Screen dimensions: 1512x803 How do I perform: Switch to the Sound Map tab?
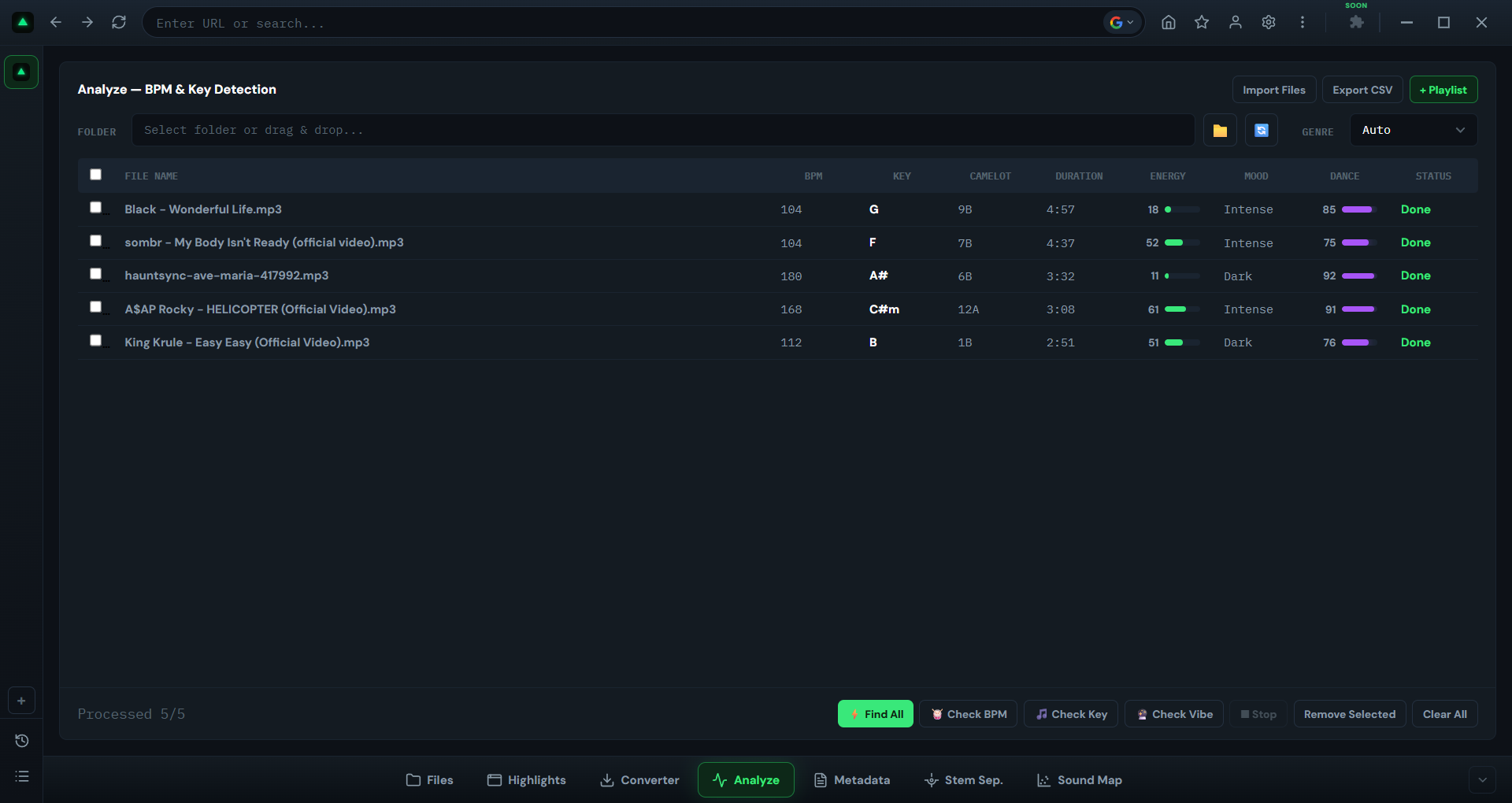(x=1080, y=780)
